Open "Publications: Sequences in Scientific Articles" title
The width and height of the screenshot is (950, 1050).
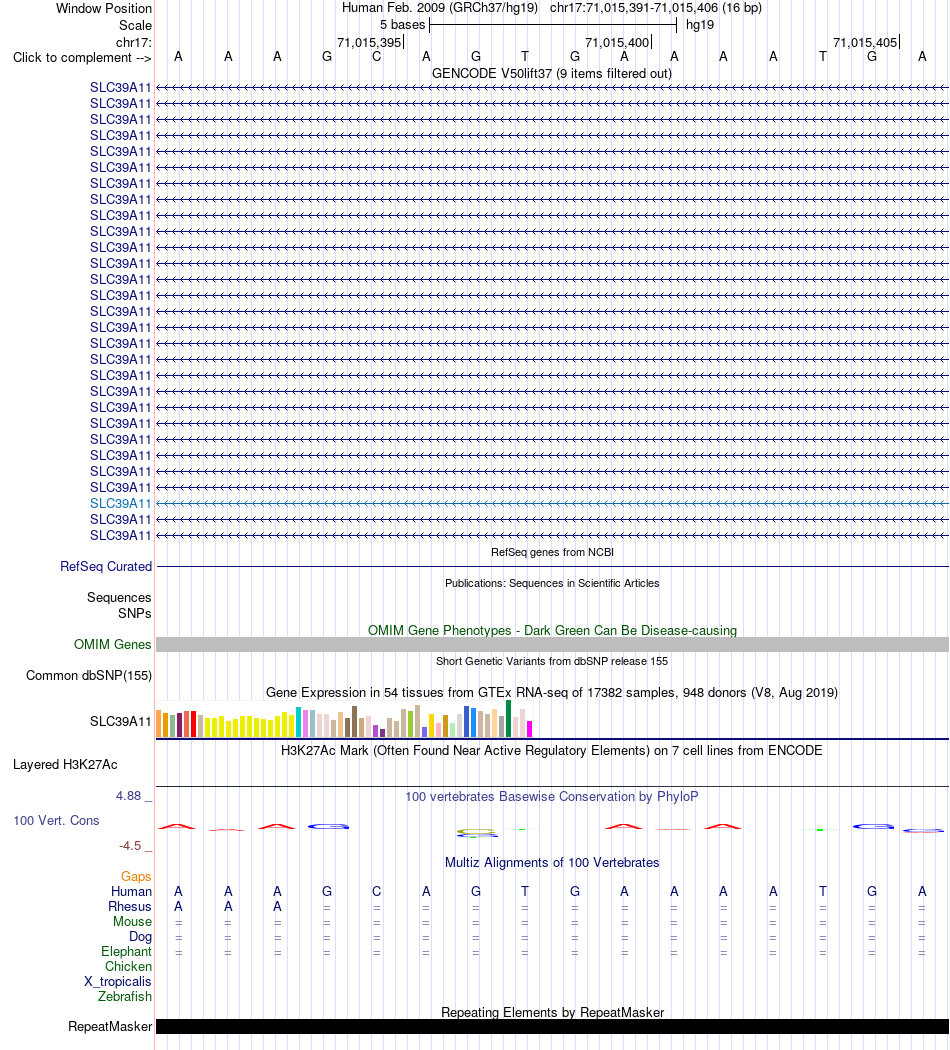552,583
